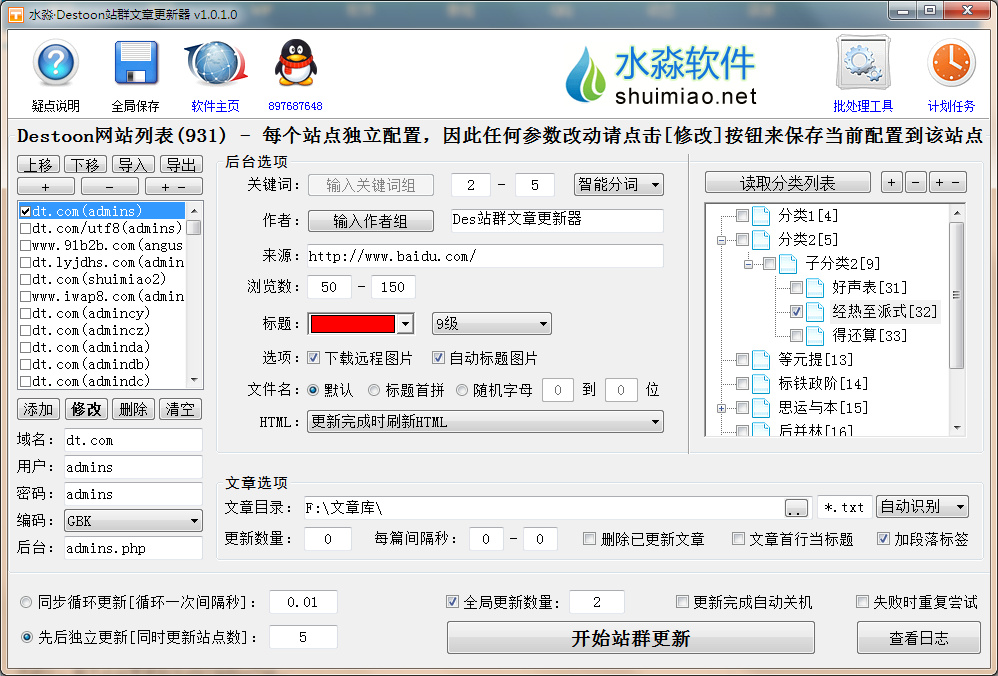Click the document icon of 分类2[5]
The image size is (998, 676).
coord(761,240)
